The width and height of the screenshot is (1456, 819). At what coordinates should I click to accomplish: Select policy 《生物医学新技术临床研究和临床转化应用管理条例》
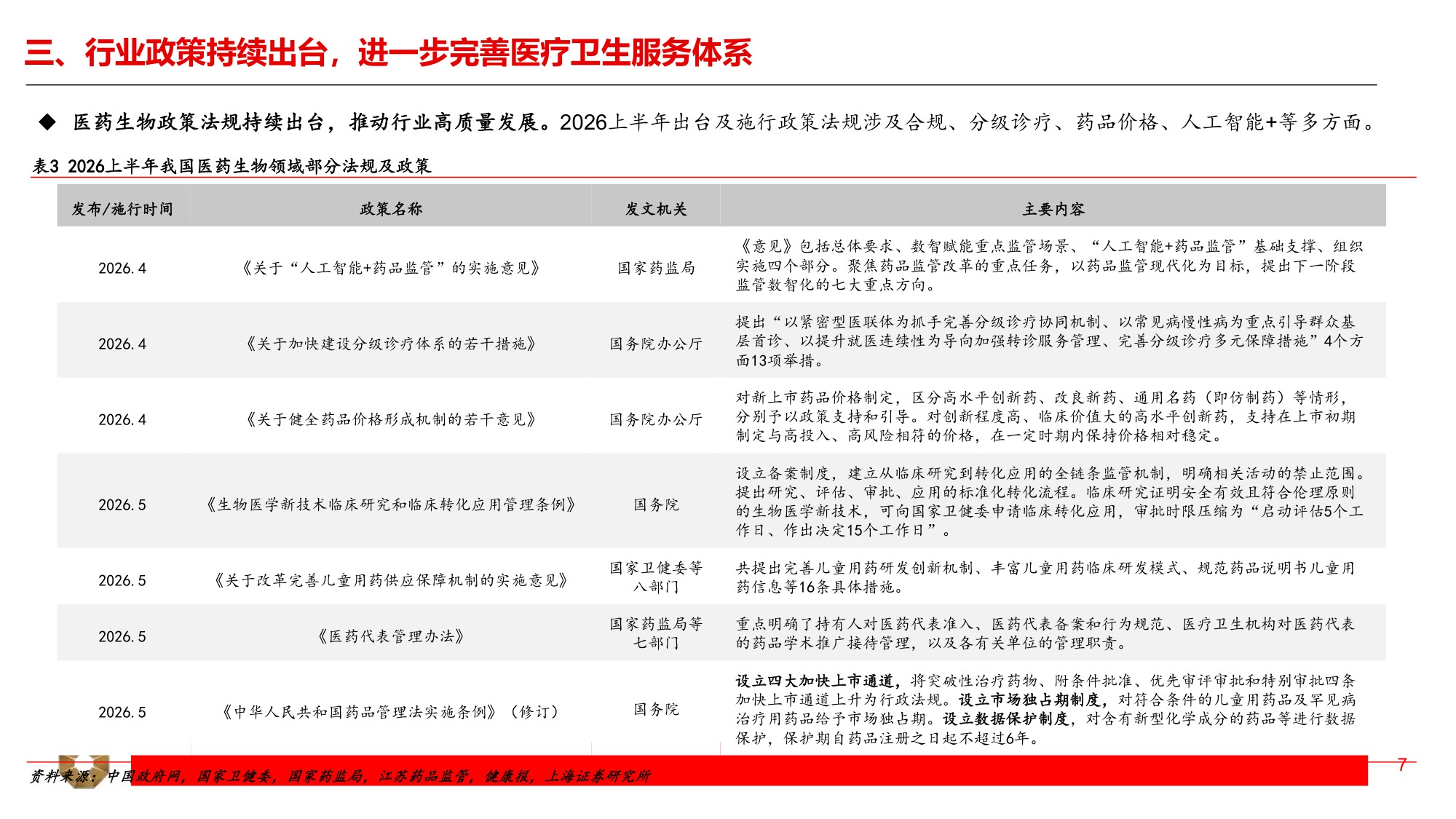pyautogui.click(x=391, y=505)
